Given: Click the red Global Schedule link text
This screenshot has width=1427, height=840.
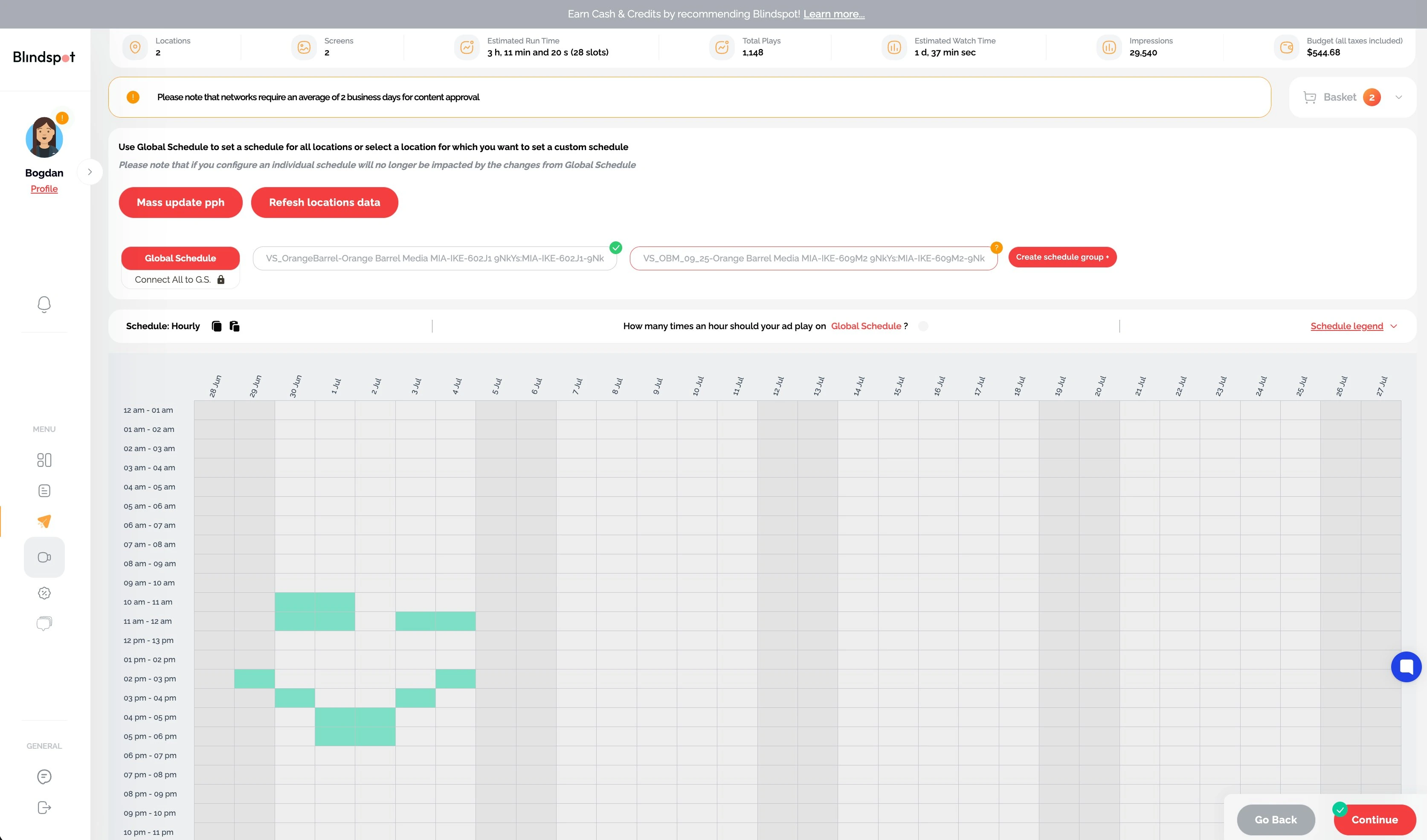Looking at the screenshot, I should (x=866, y=327).
